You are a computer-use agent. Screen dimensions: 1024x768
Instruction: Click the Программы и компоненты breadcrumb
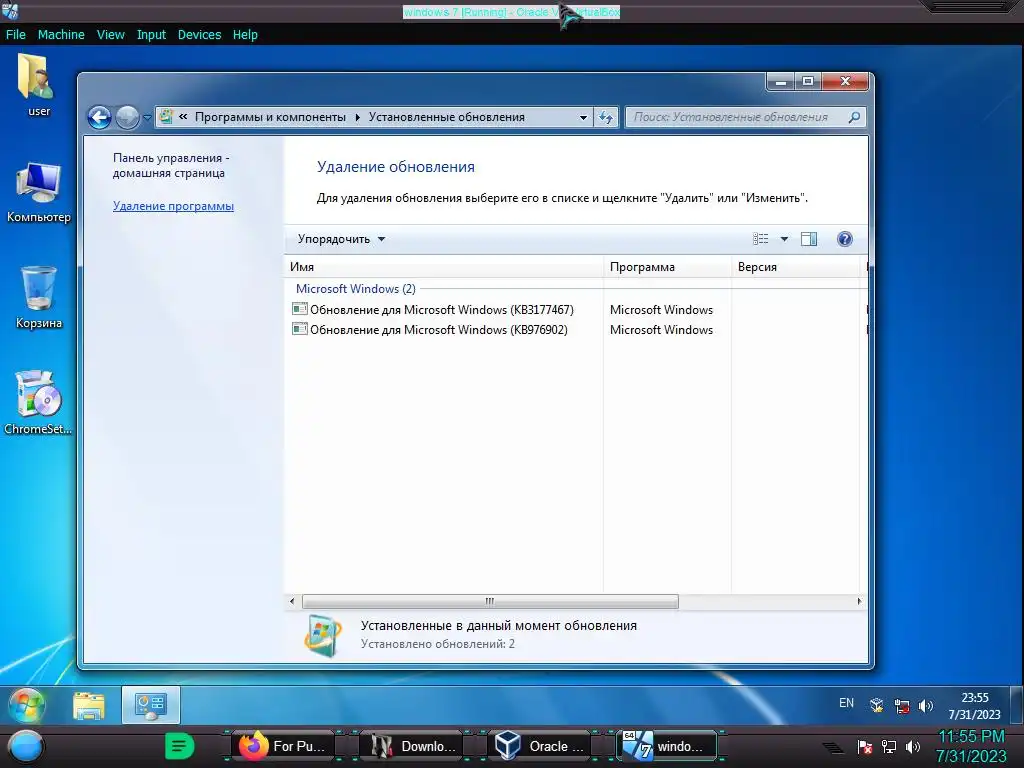pyautogui.click(x=270, y=117)
